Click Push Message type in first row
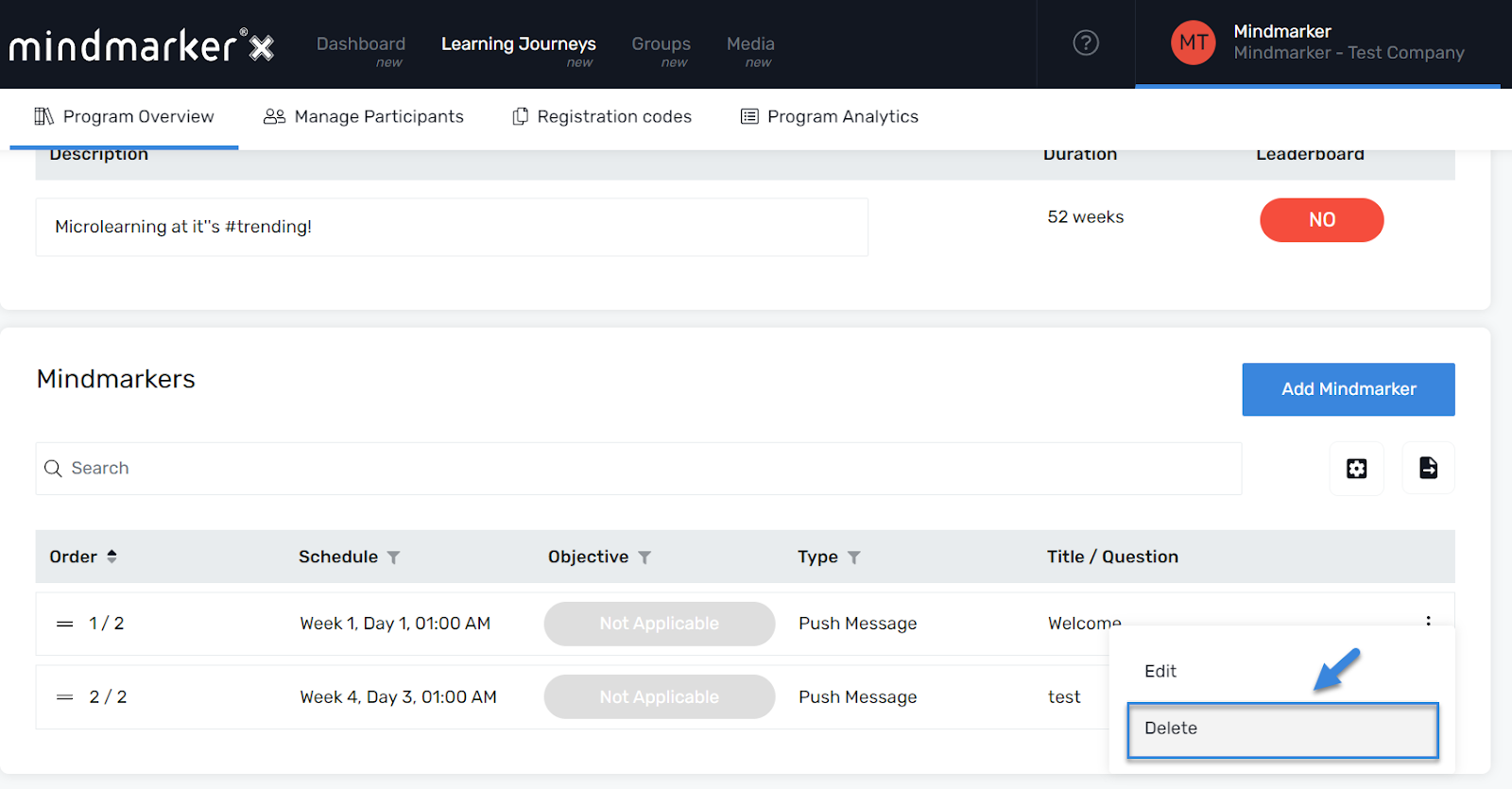This screenshot has width=1512, height=789. [858, 624]
